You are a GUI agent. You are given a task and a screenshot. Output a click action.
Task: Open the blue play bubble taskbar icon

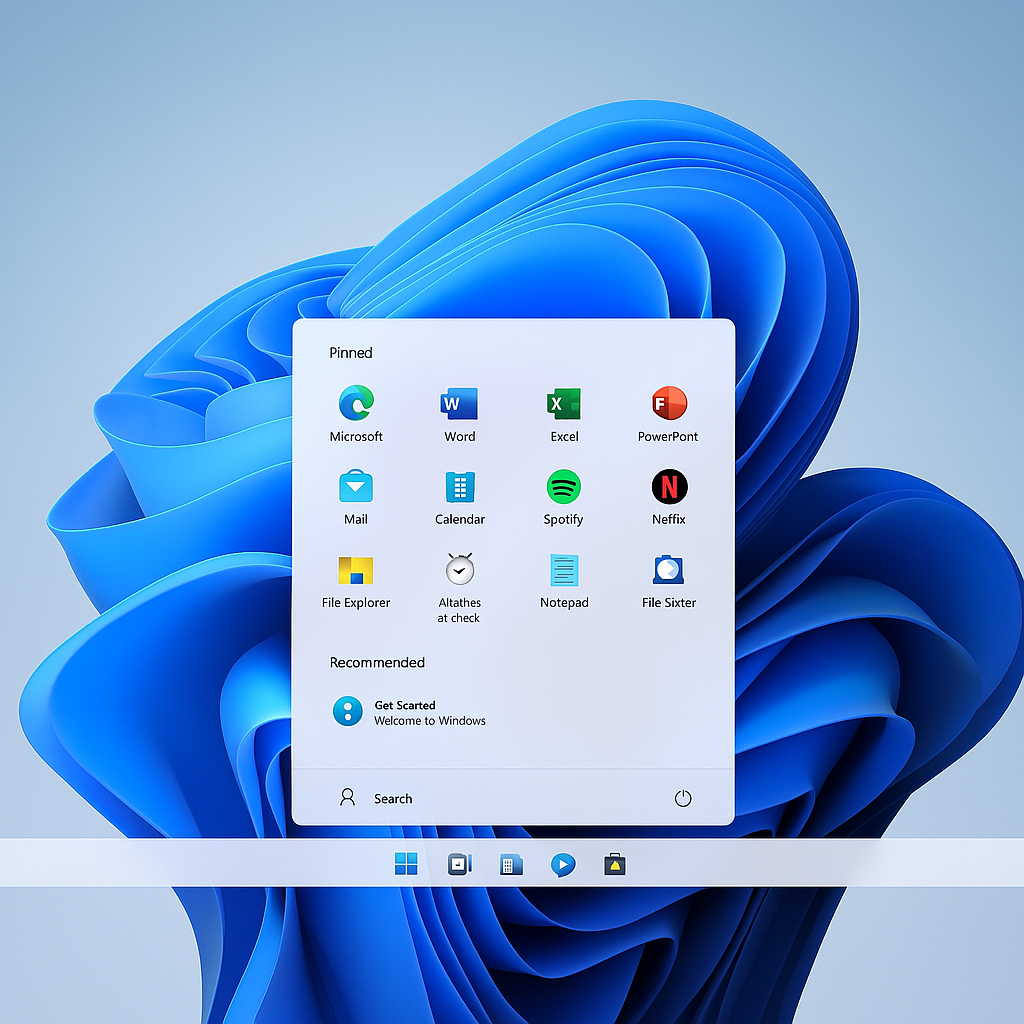pyautogui.click(x=563, y=865)
